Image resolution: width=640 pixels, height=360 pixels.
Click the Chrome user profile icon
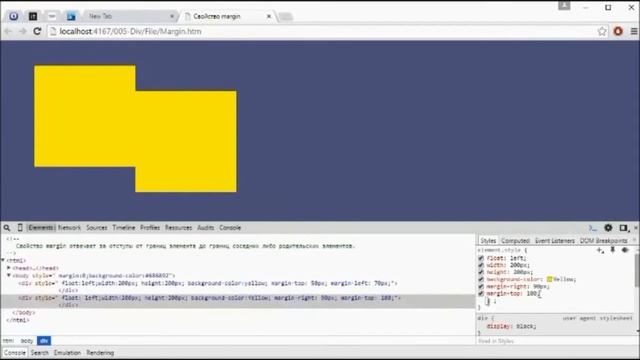[x=564, y=5]
